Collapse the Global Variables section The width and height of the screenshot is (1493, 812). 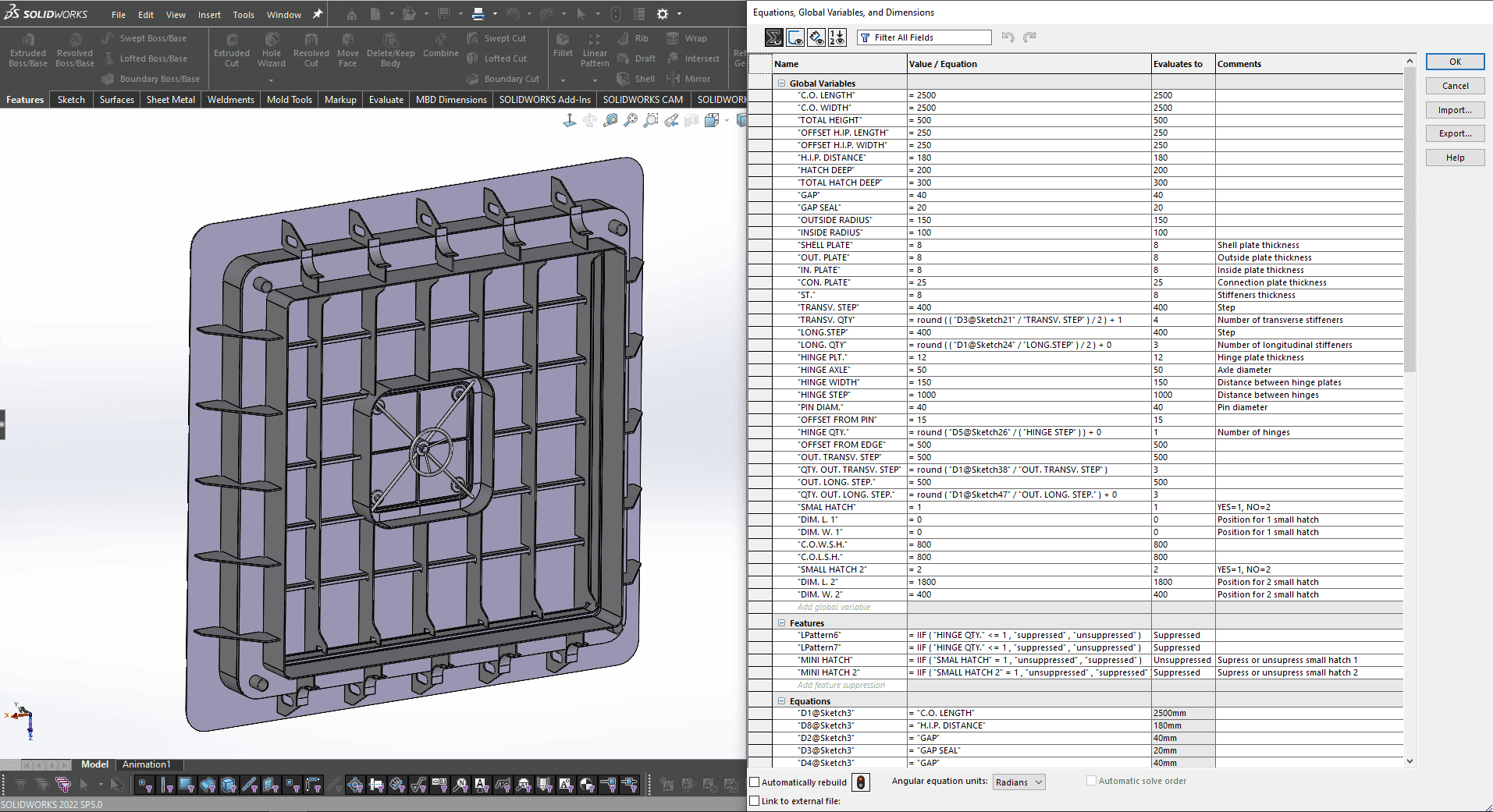pos(781,83)
